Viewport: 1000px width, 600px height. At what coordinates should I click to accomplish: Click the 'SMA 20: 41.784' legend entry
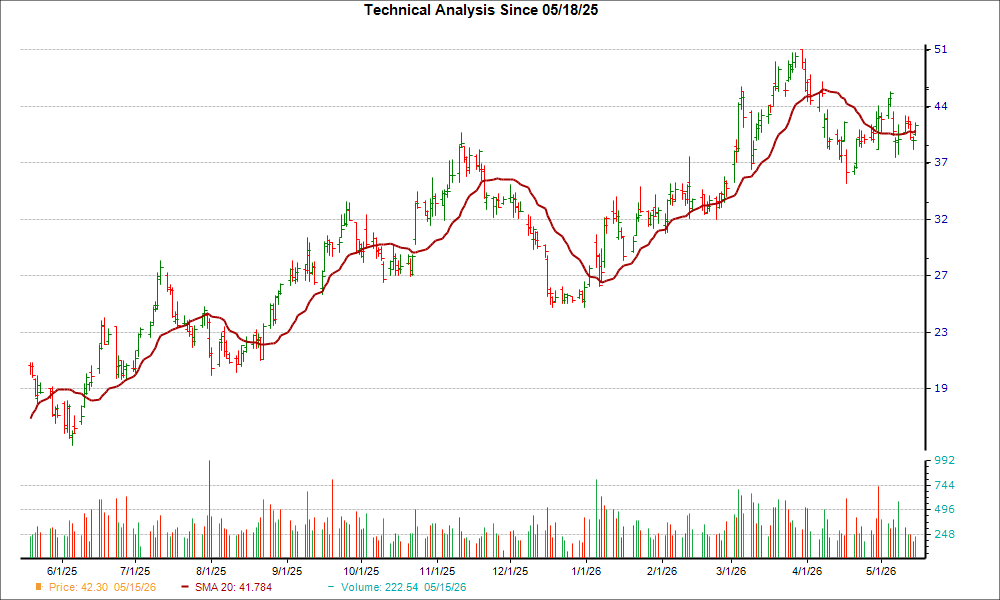click(233, 587)
